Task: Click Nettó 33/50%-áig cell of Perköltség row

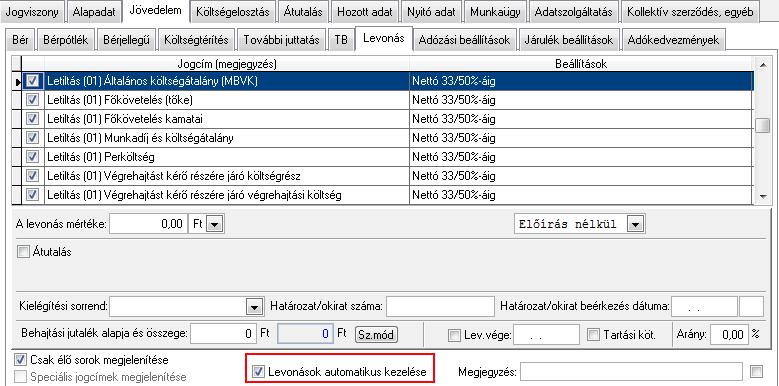Action: [x=581, y=157]
